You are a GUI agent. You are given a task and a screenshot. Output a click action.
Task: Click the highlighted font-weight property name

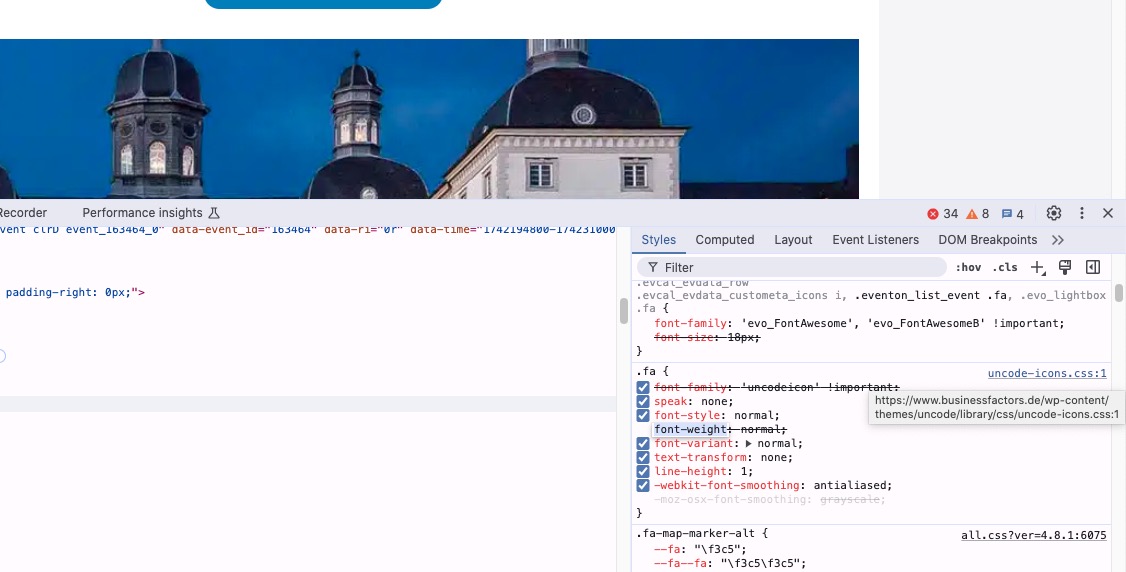click(690, 429)
